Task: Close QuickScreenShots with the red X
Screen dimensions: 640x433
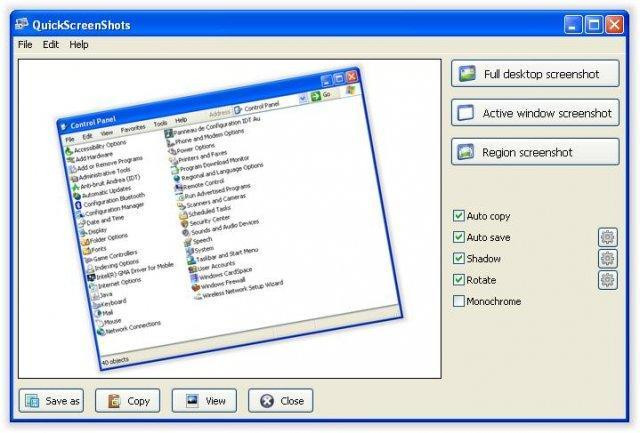Action: pos(614,24)
